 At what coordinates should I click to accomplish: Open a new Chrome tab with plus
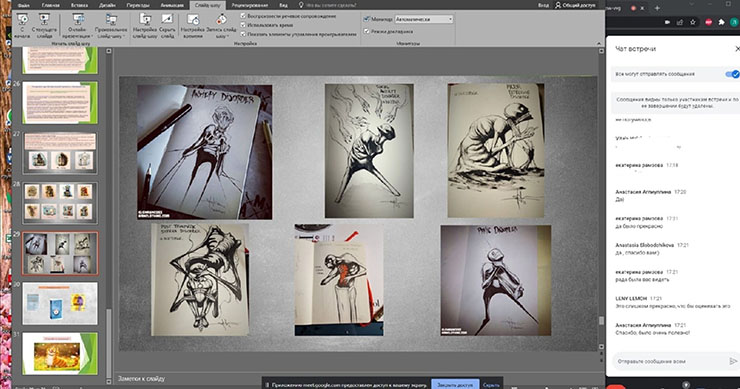(657, 8)
